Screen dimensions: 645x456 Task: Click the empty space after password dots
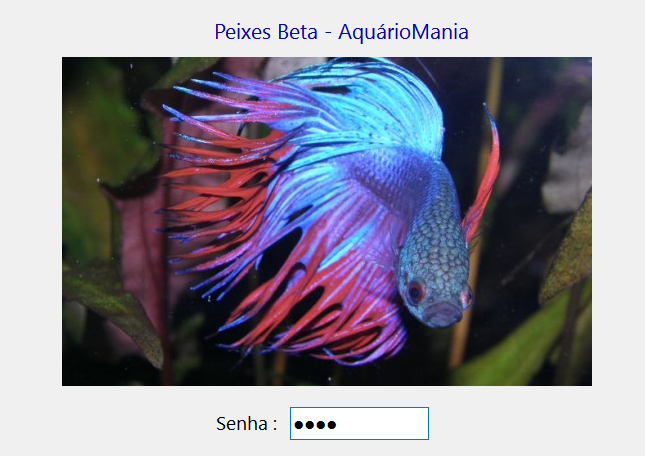pos(383,424)
